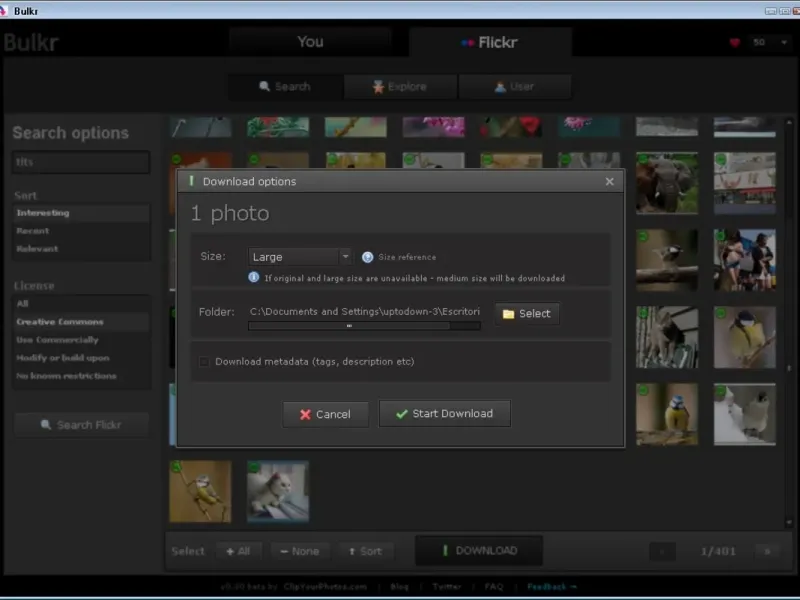Click the folder path field

[364, 311]
